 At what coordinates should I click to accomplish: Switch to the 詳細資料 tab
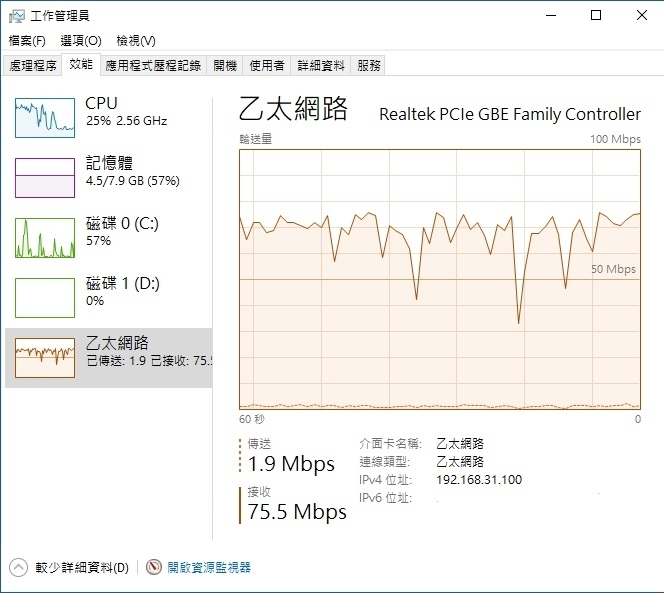[321, 66]
